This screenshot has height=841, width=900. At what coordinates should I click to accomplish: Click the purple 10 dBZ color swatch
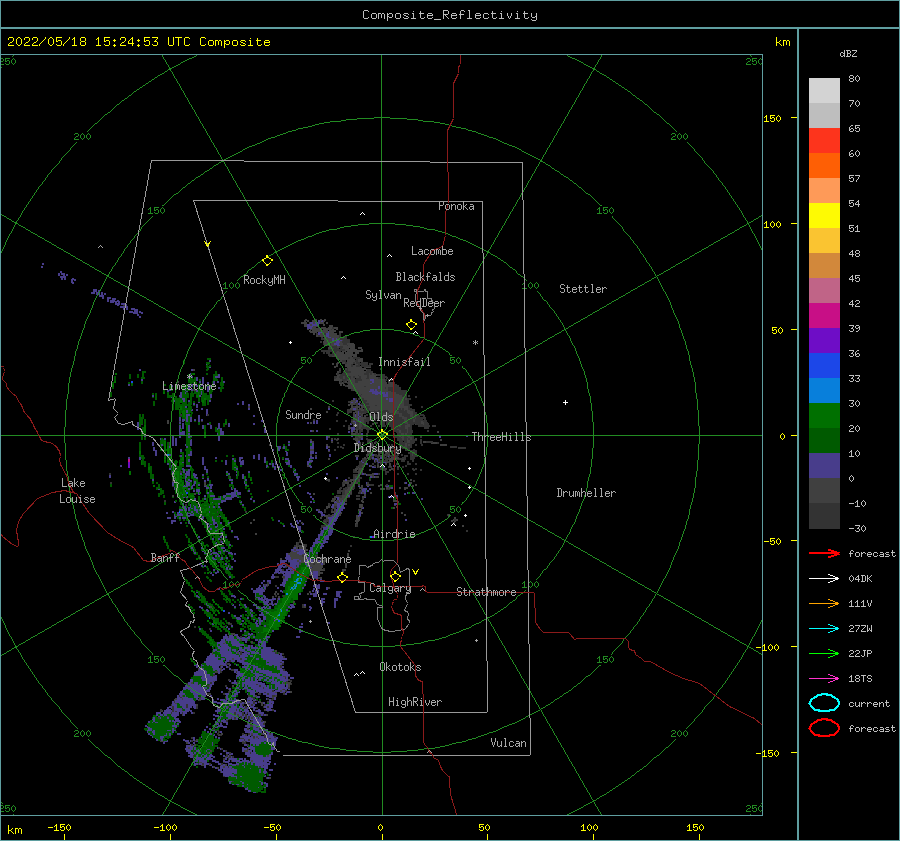824,466
